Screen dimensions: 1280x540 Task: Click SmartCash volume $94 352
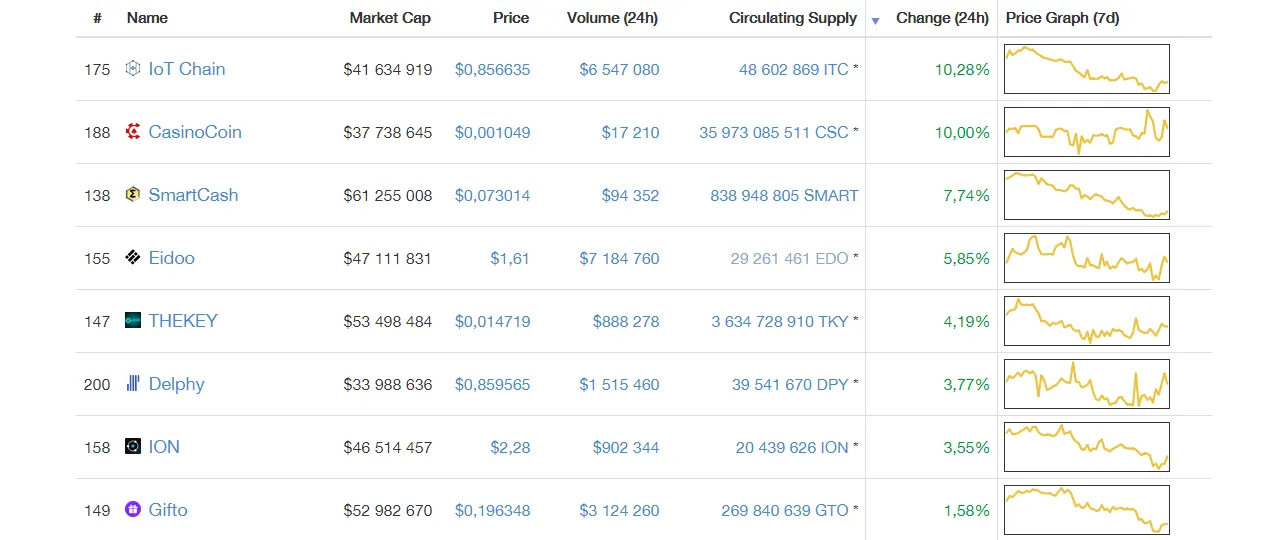pyautogui.click(x=631, y=196)
